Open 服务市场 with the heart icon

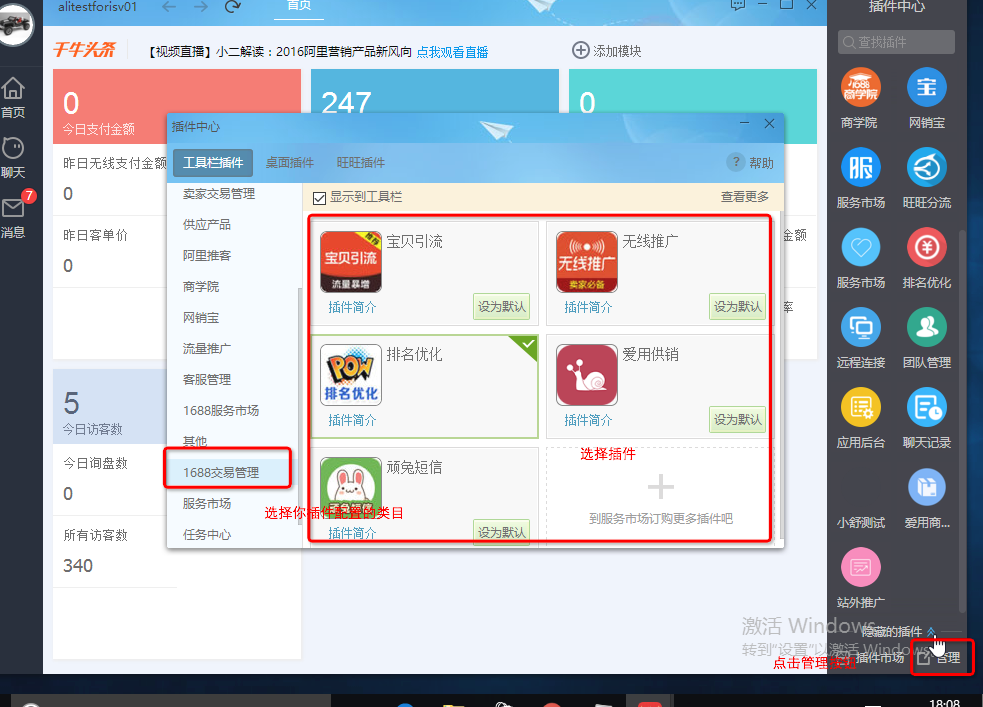(x=860, y=248)
